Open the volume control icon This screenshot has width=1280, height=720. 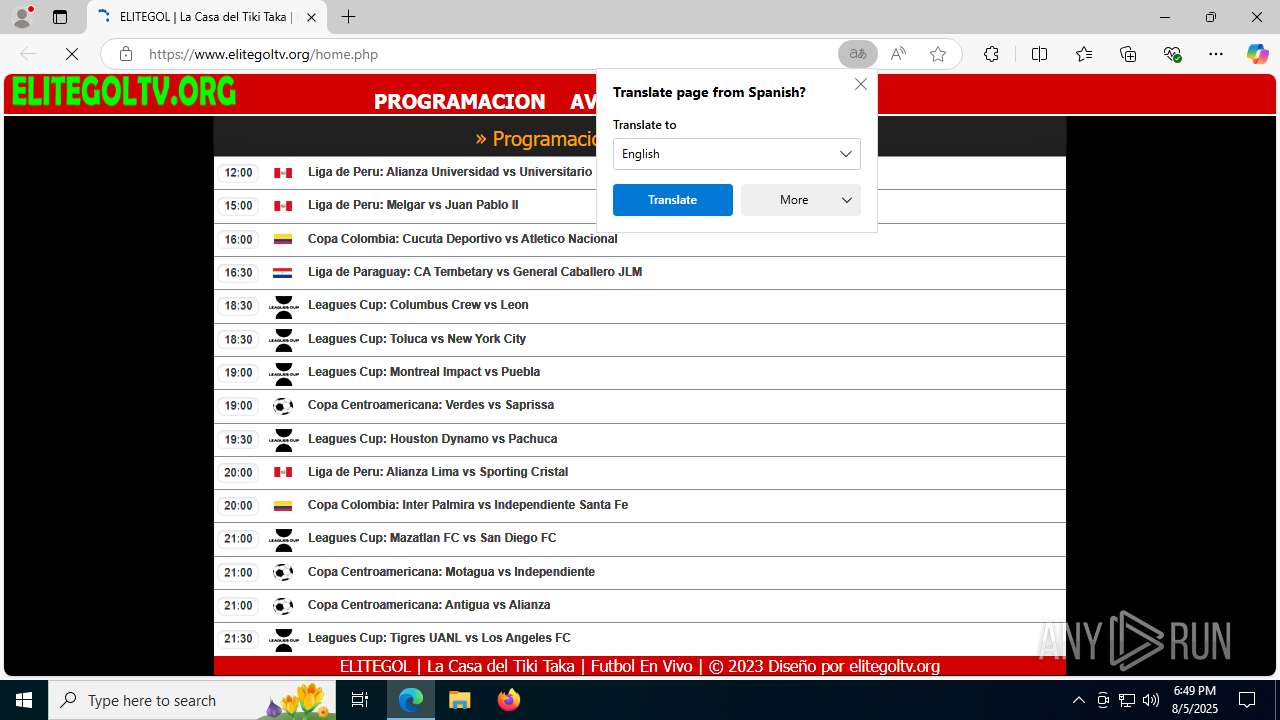coord(1151,700)
